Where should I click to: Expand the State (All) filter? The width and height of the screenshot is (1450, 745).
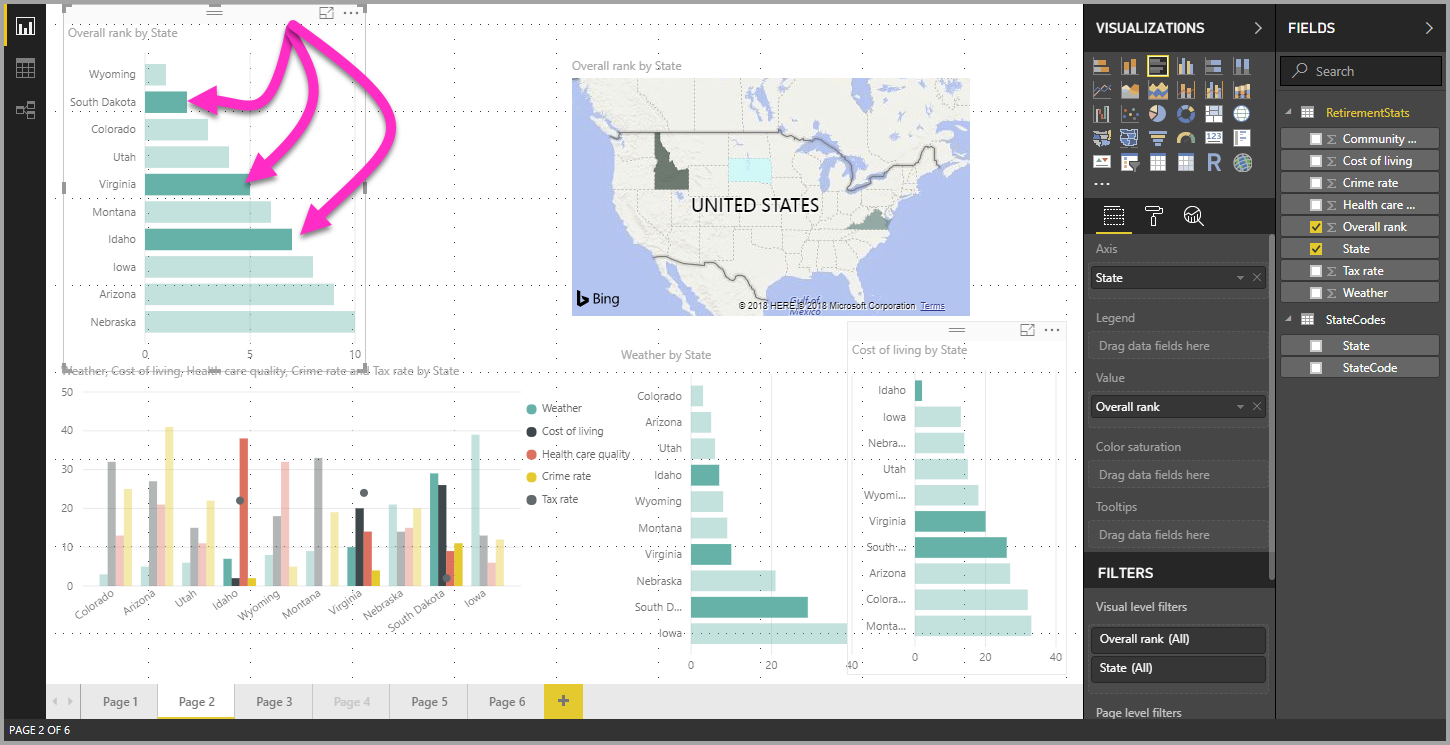point(1178,668)
